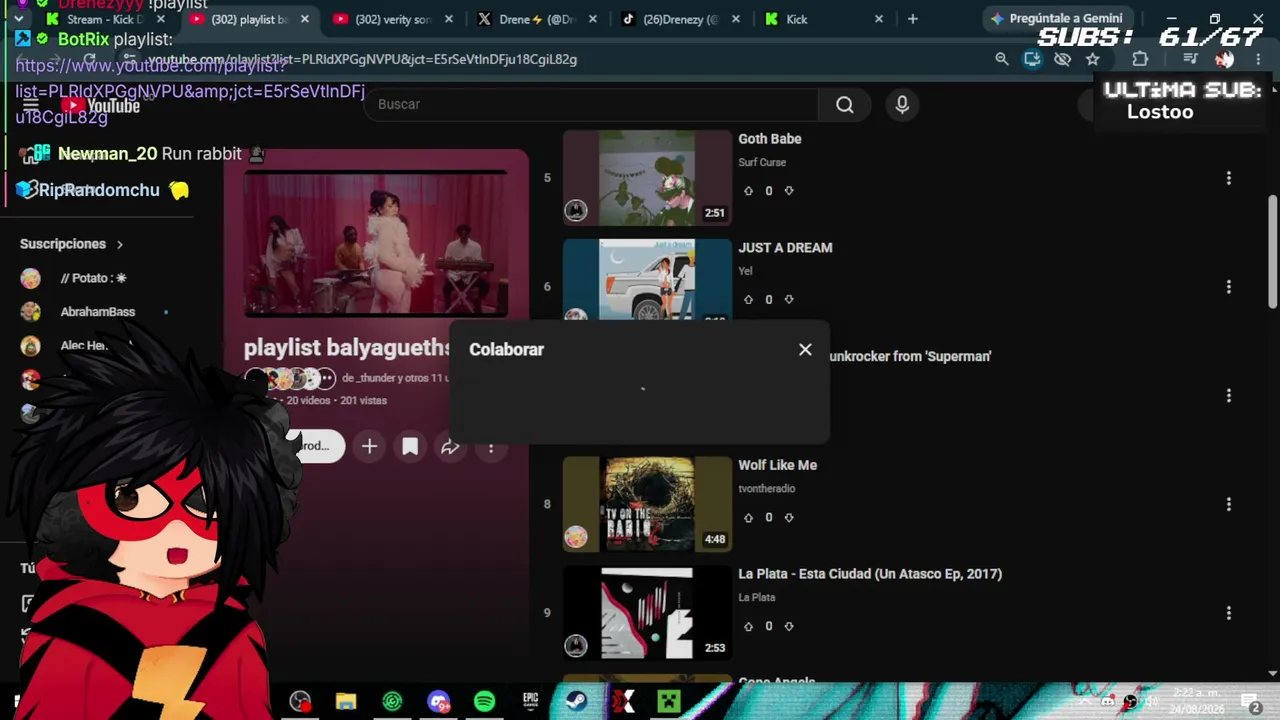The width and height of the screenshot is (1280, 720).
Task: Open the JUST A DREAM video title
Action: point(785,248)
